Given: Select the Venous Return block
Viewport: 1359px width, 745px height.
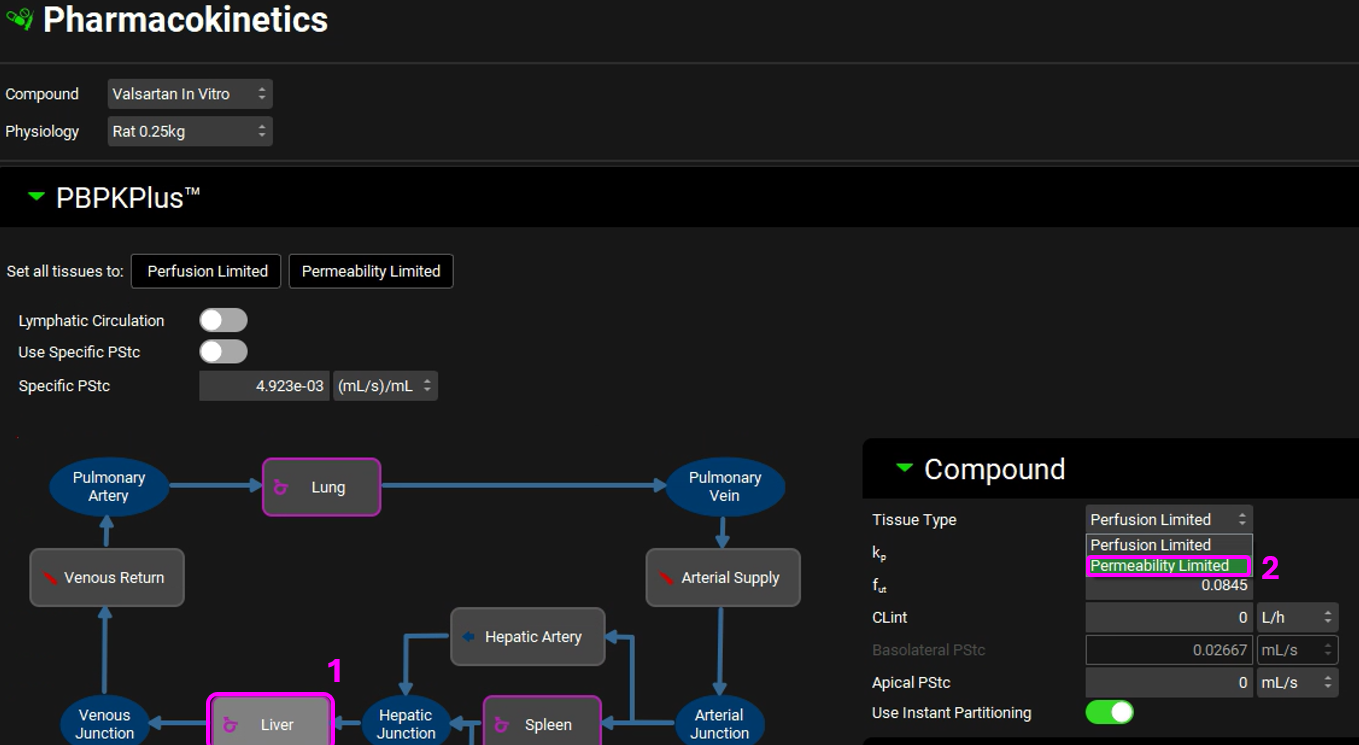Looking at the screenshot, I should [x=107, y=578].
